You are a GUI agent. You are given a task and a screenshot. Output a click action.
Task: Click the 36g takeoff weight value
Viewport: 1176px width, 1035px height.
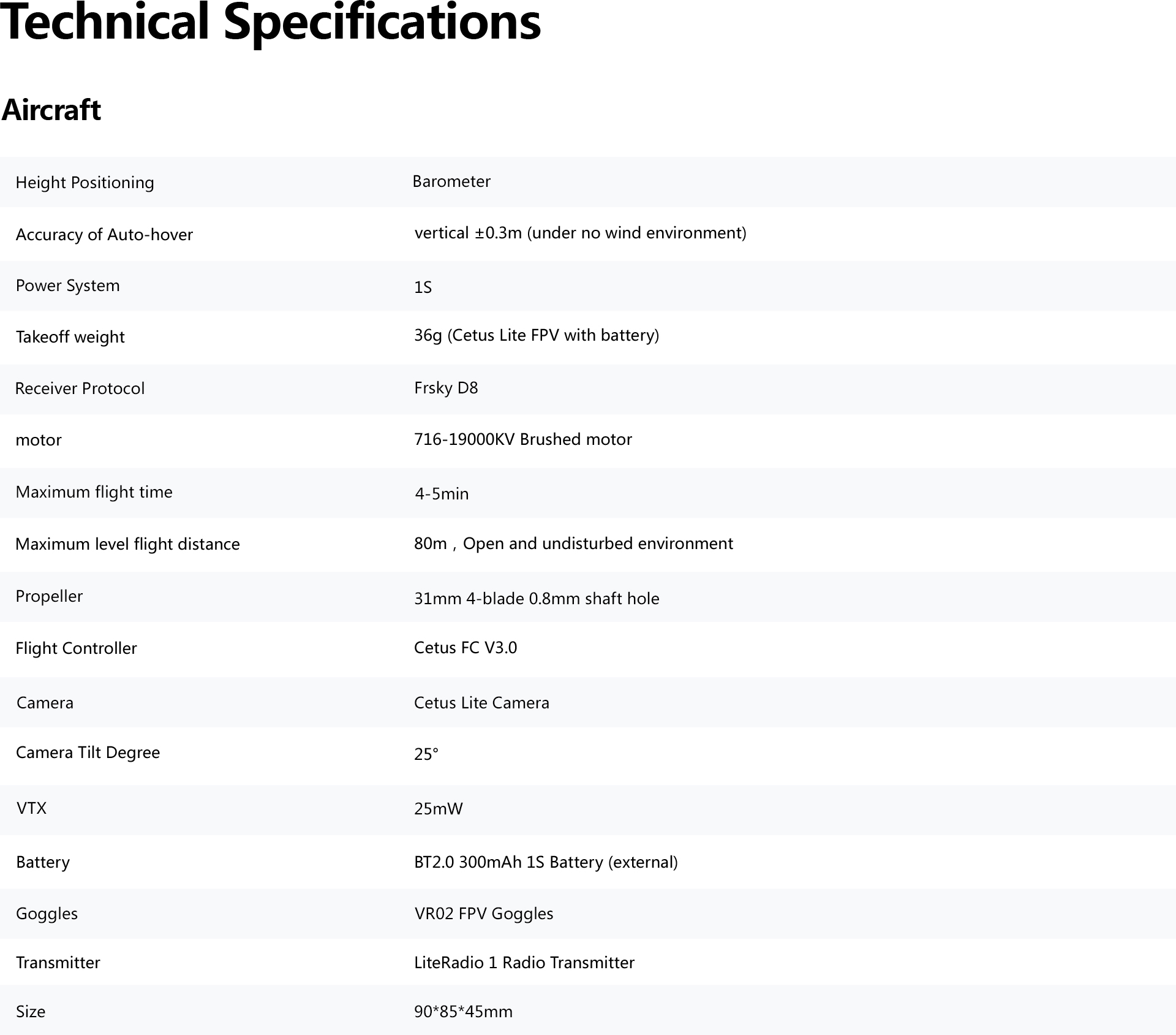[537, 335]
